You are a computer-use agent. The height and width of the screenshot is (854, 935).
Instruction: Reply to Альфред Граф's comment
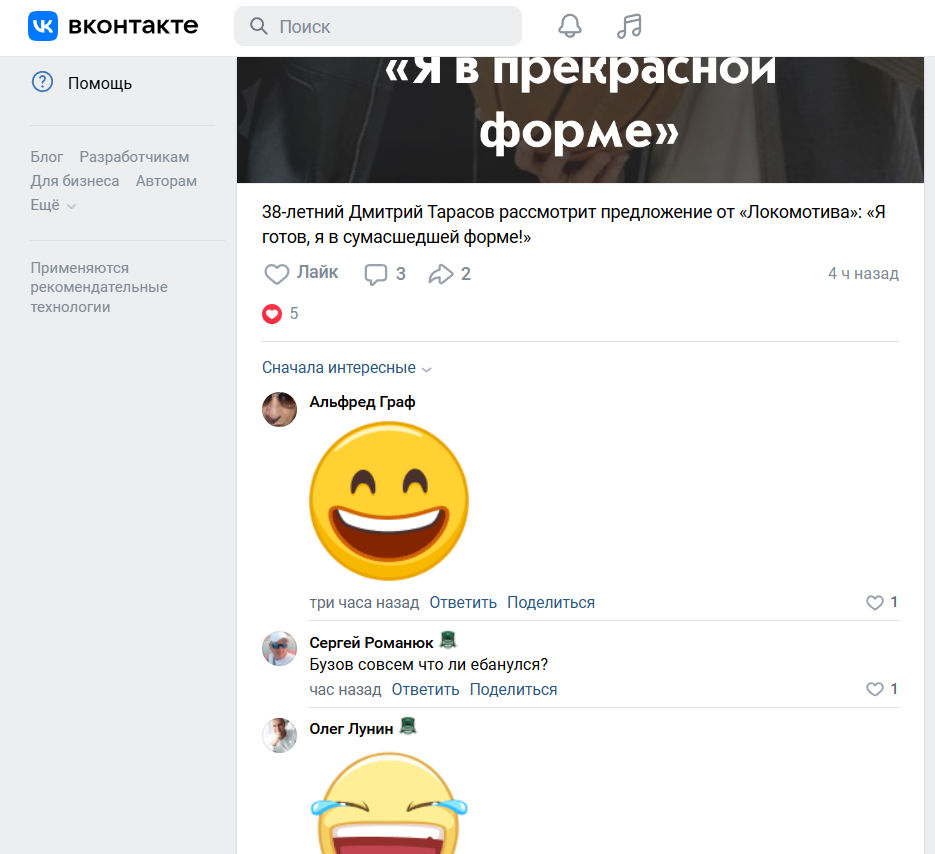[463, 603]
